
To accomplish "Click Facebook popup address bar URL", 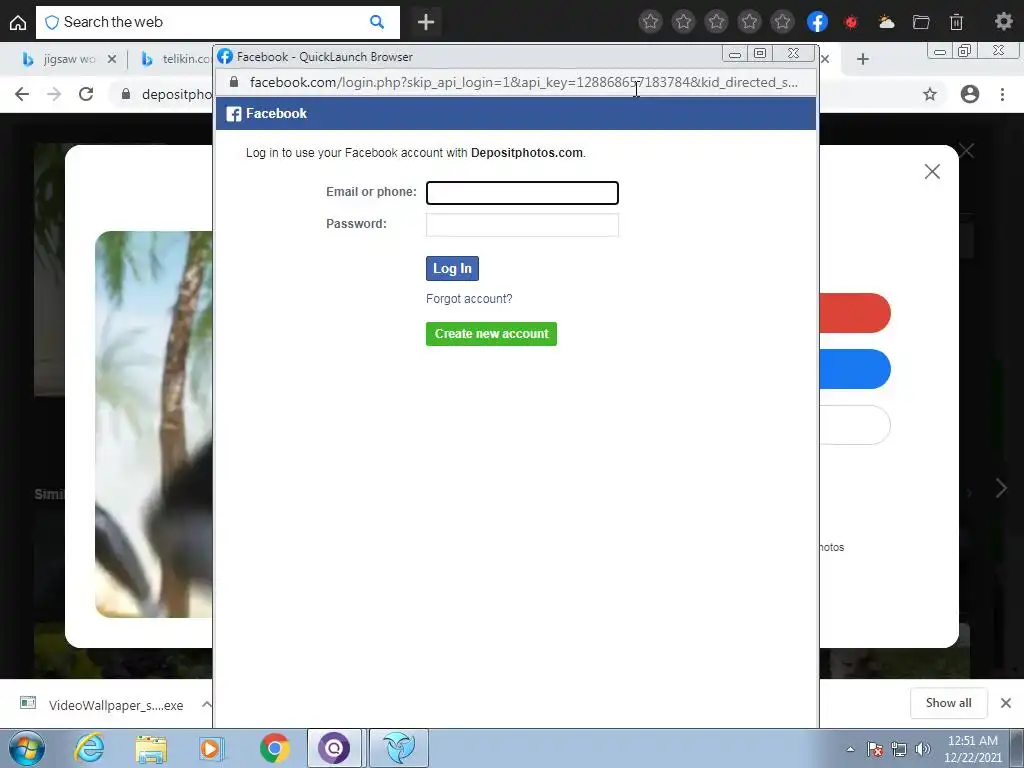I will coord(523,82).
